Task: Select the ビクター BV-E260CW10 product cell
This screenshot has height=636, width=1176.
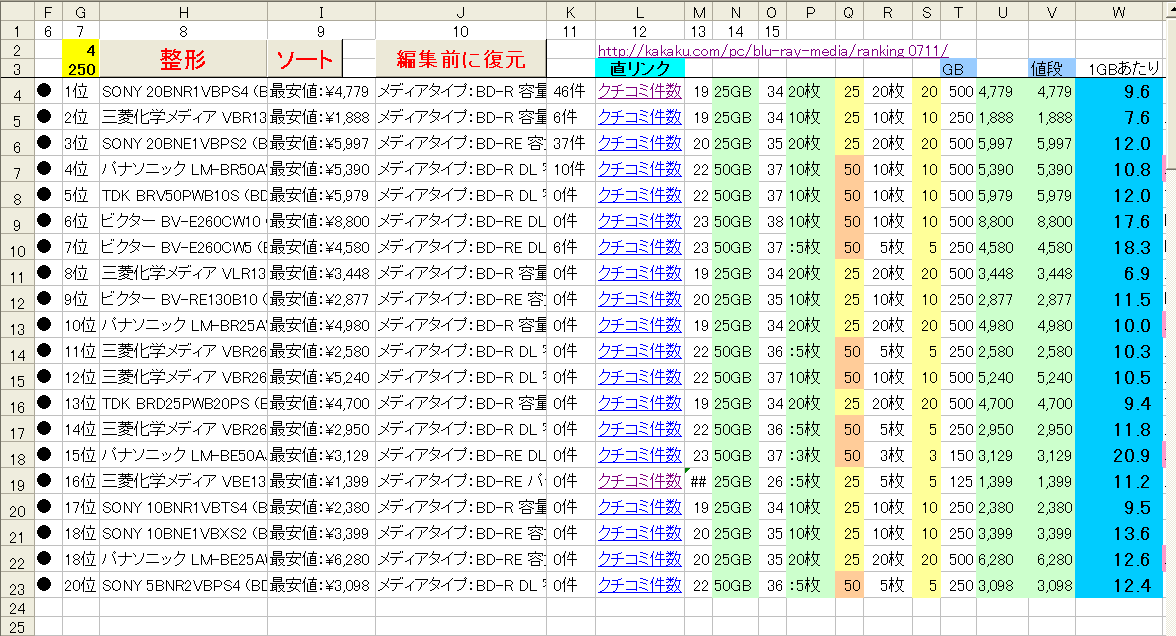Action: coord(183,221)
